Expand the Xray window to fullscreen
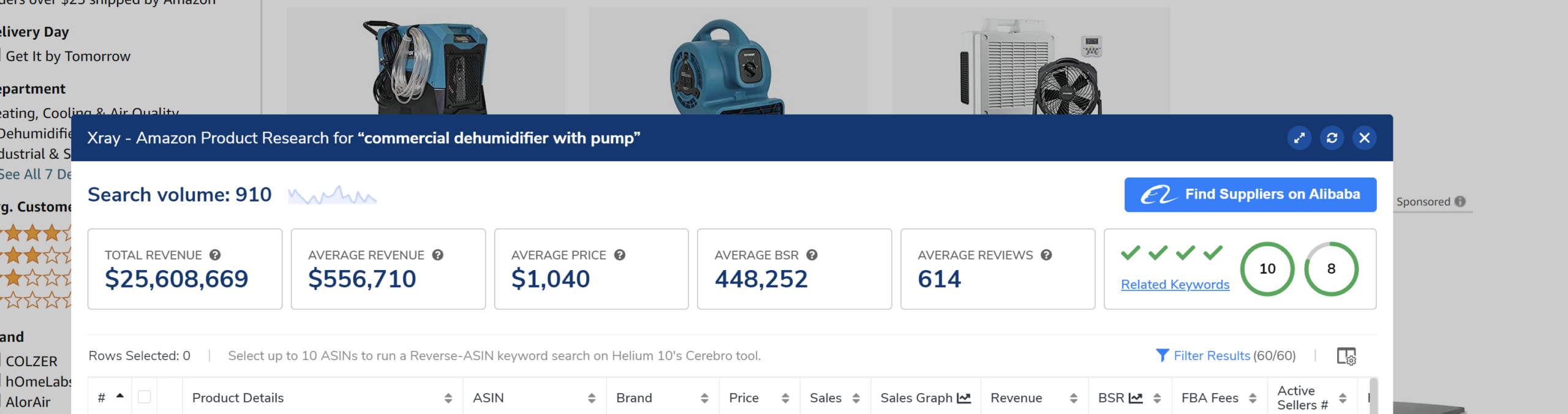The image size is (1568, 414). point(1298,138)
